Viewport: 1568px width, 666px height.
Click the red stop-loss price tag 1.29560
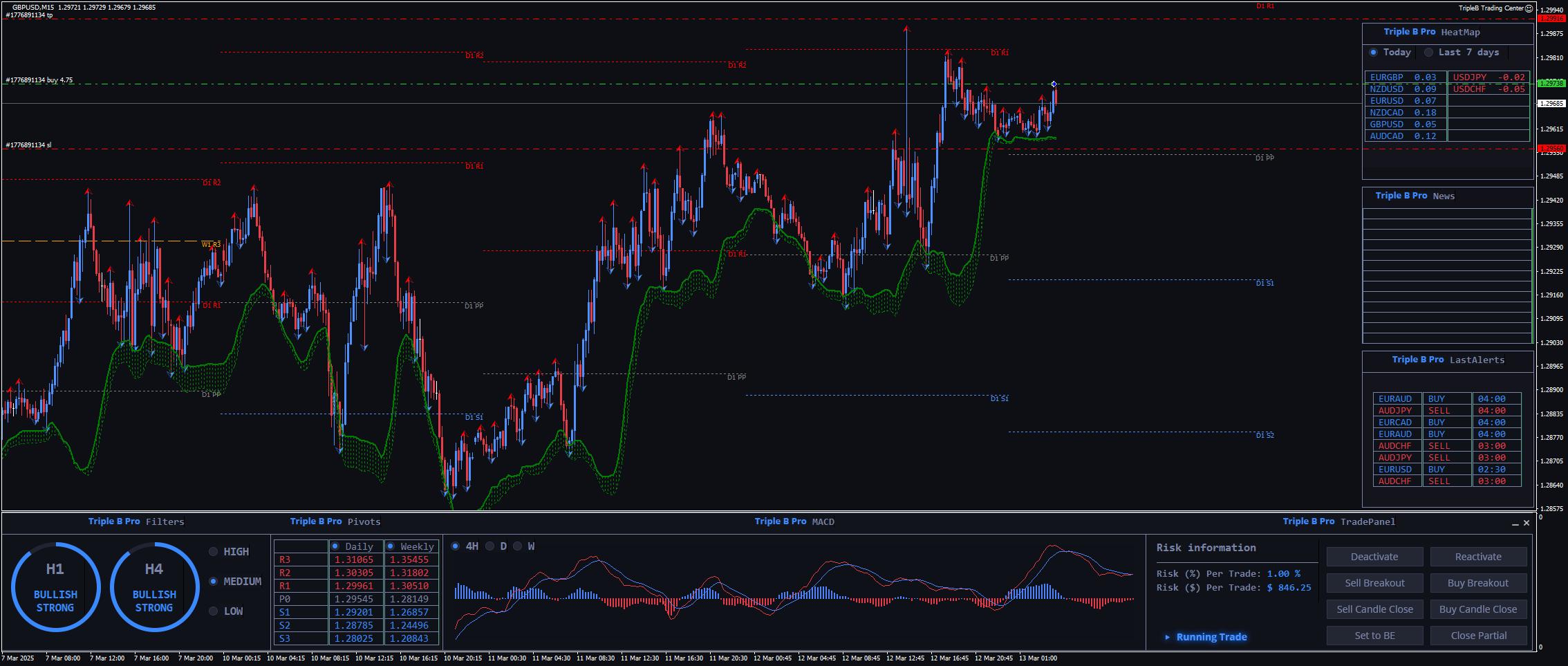pos(1551,149)
